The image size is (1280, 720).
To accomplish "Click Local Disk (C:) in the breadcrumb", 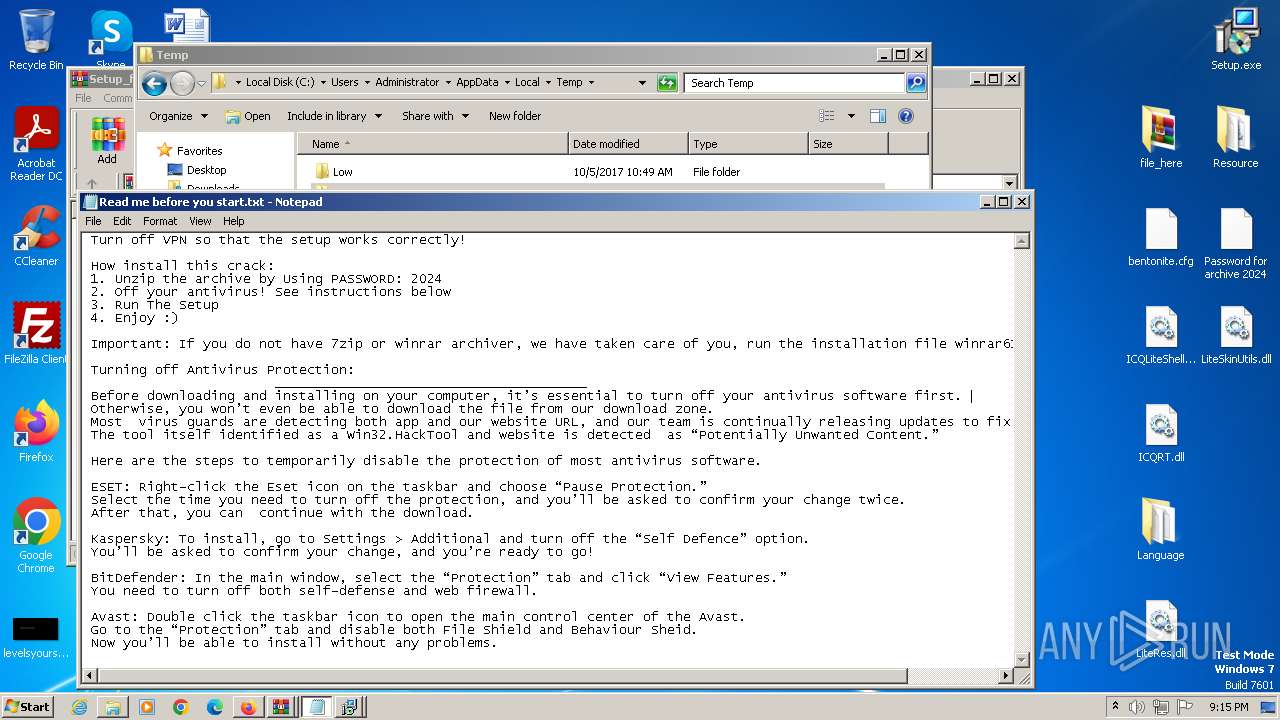I will click(279, 83).
